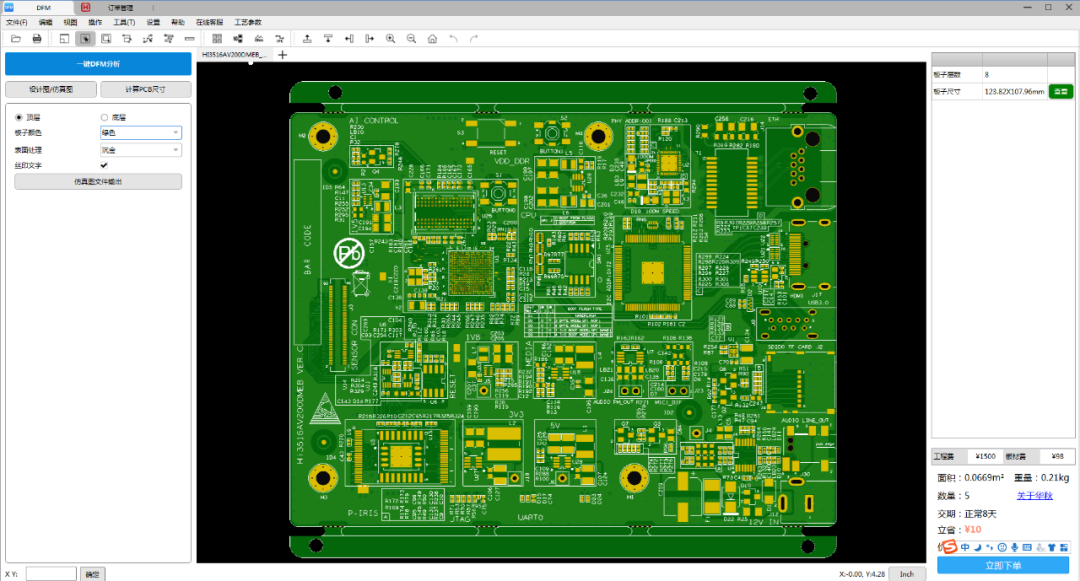Click the undo arrow icon
Viewport: 1080px width, 581px height.
point(453,39)
